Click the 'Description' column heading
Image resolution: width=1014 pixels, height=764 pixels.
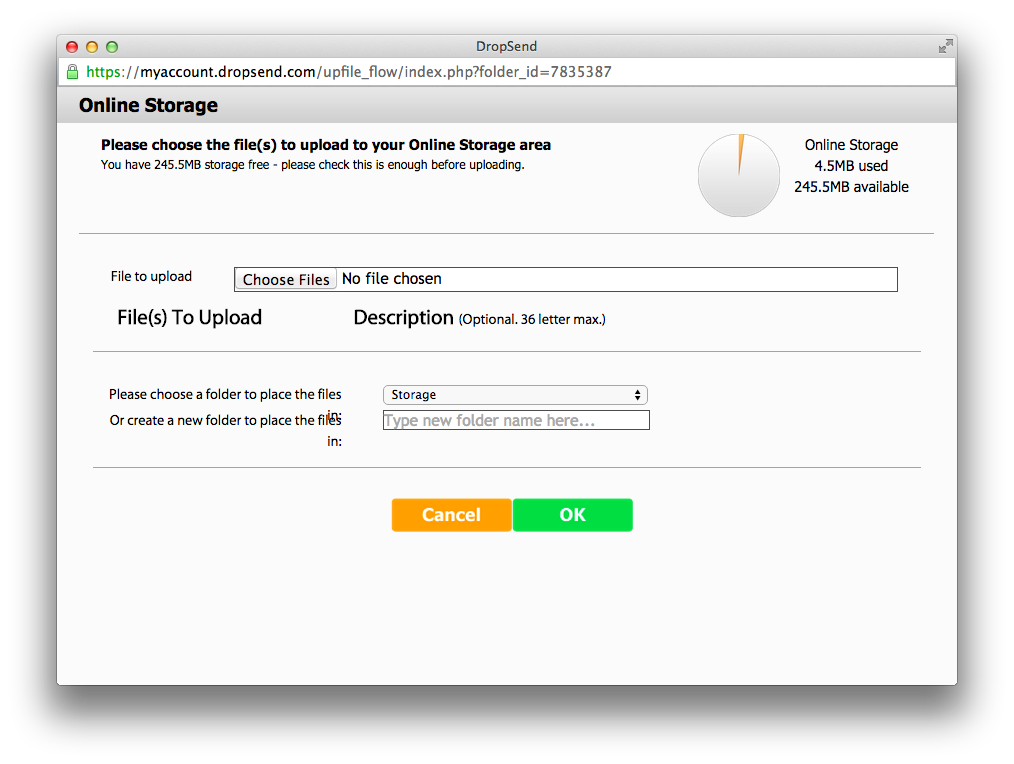tap(404, 318)
